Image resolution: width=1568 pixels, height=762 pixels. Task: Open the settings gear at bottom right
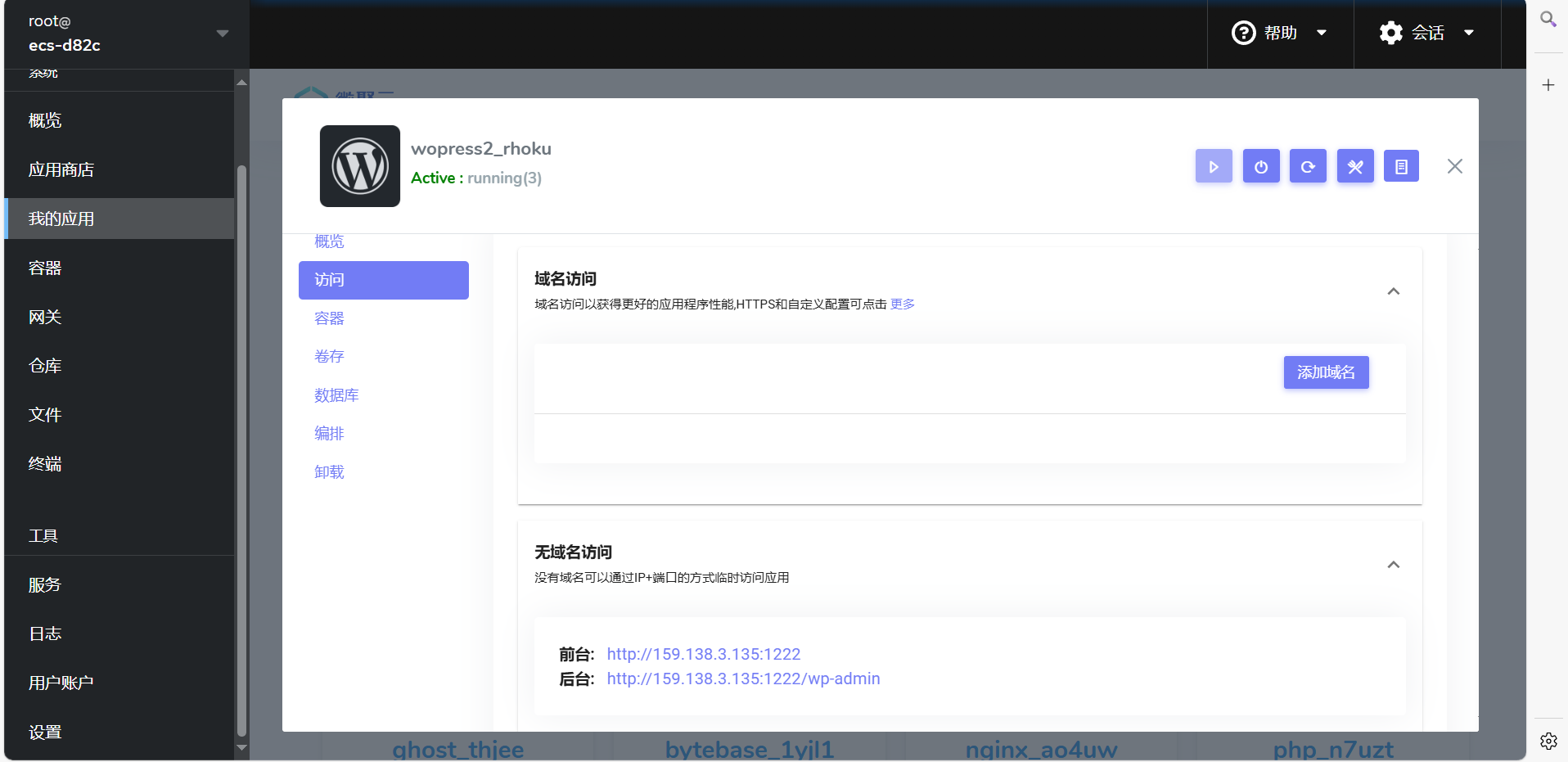click(1548, 741)
